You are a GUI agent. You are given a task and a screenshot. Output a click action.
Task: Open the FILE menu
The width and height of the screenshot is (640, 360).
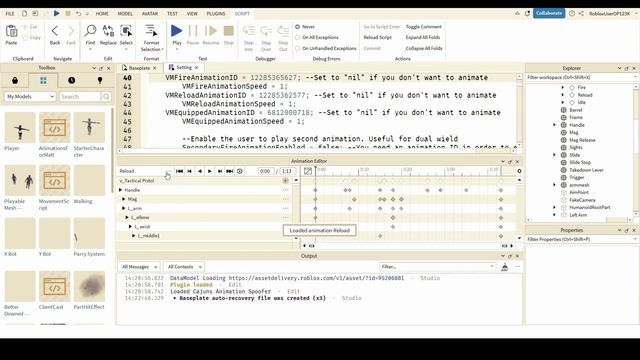pyautogui.click(x=10, y=14)
